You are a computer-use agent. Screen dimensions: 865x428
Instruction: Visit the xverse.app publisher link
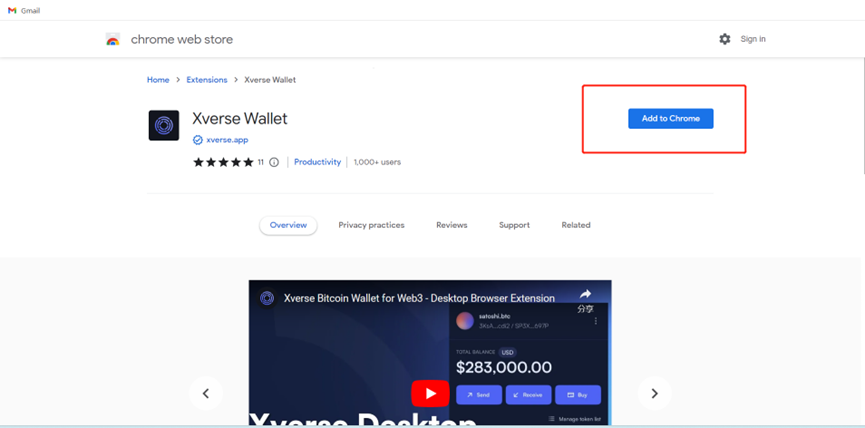click(x=226, y=141)
